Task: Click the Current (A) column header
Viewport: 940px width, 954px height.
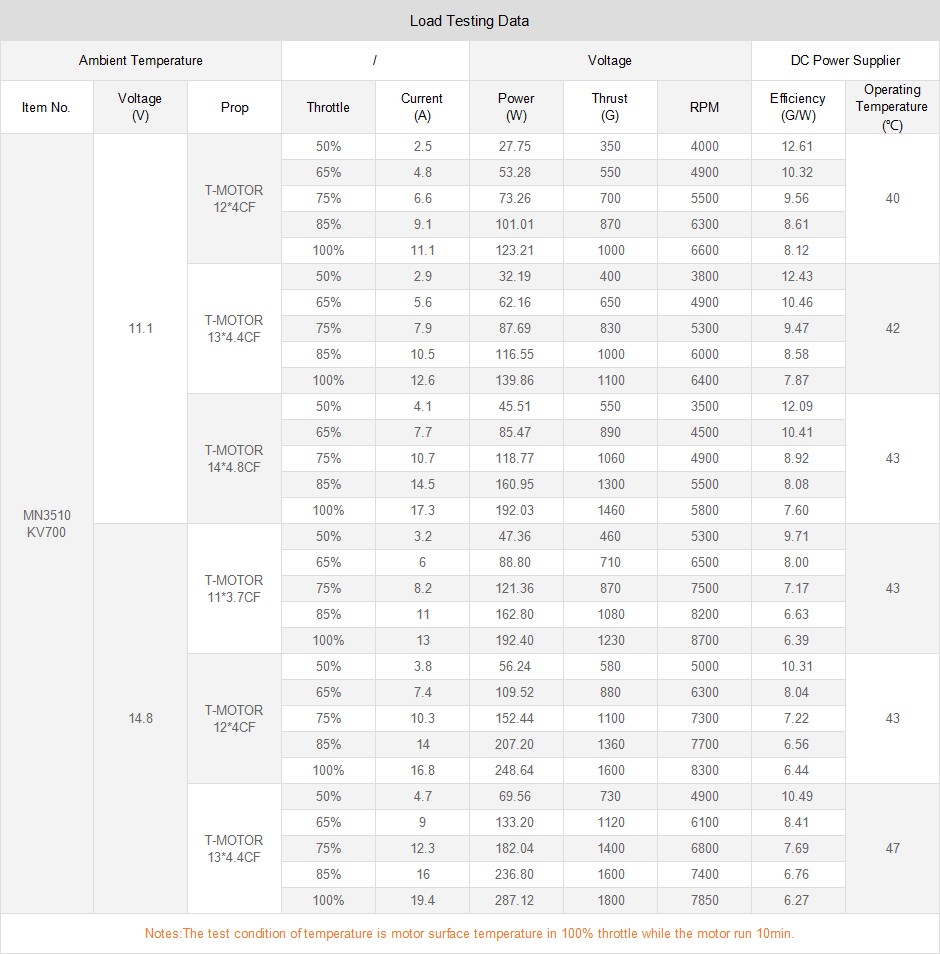Action: (422, 107)
